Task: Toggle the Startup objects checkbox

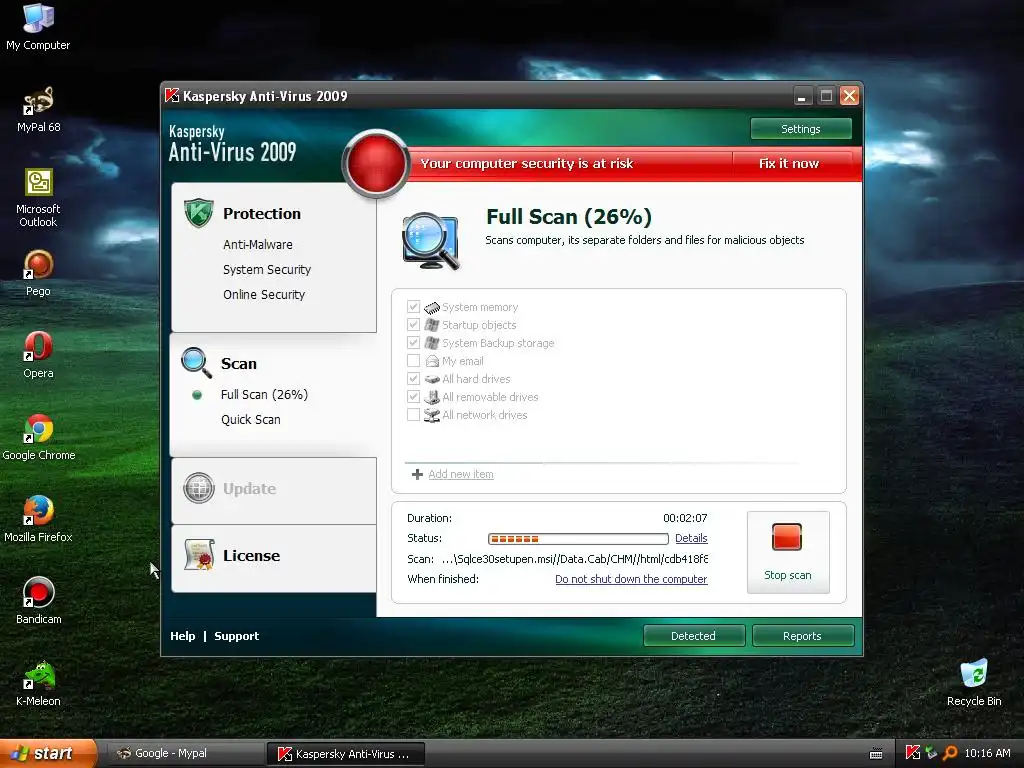Action: (x=413, y=325)
